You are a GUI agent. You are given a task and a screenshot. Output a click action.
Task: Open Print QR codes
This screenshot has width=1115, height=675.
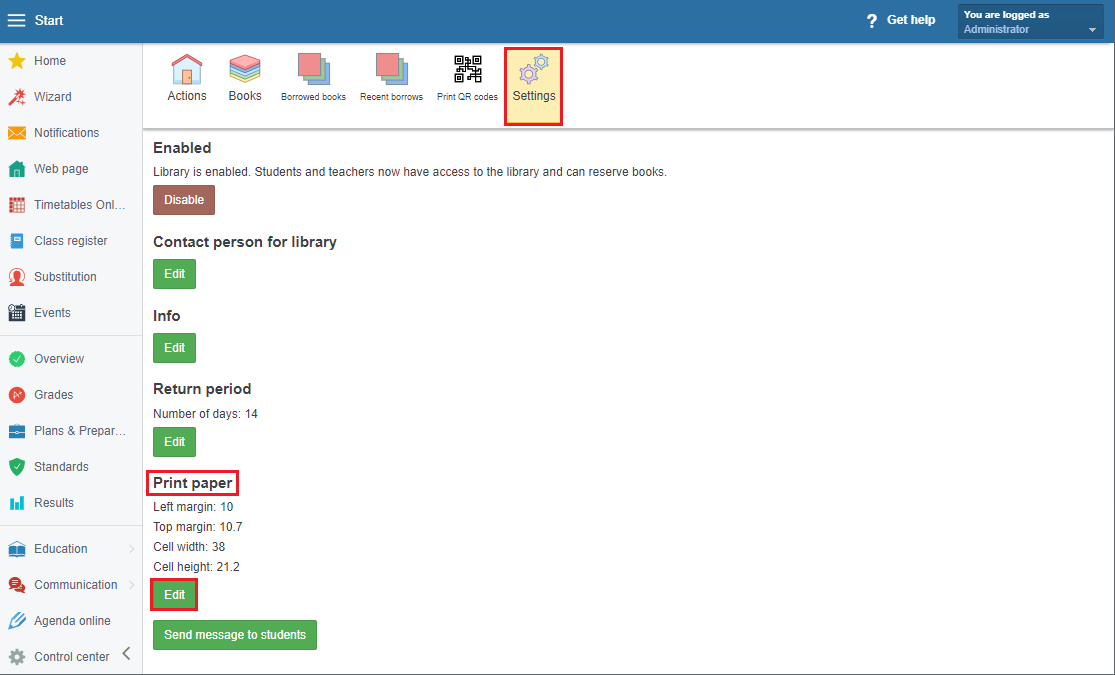(467, 78)
